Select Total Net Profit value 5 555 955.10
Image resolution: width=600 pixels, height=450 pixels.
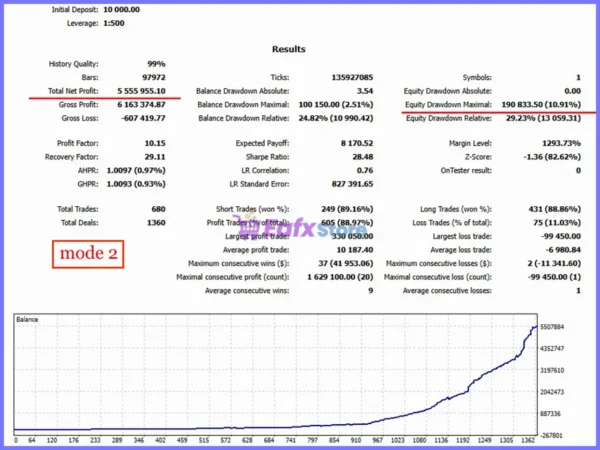[142, 91]
